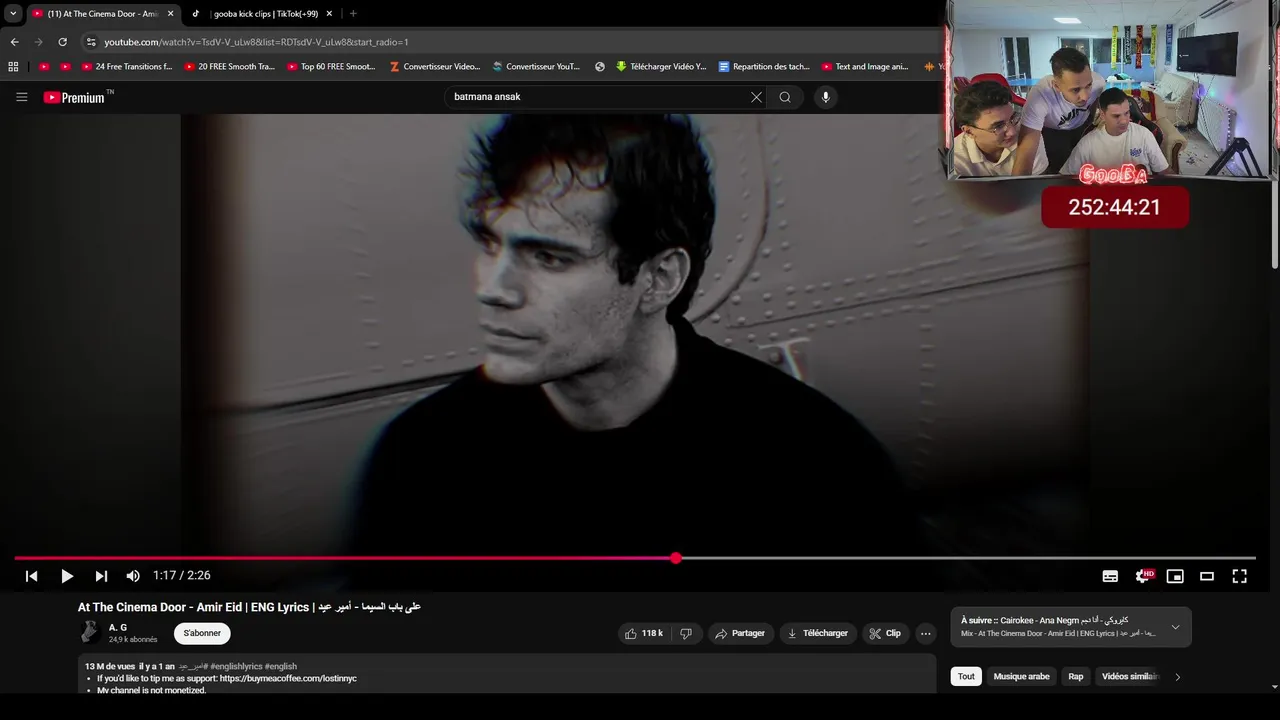The image size is (1280, 720).
Task: Open the Text and Image ani... bookmark
Action: (865, 67)
